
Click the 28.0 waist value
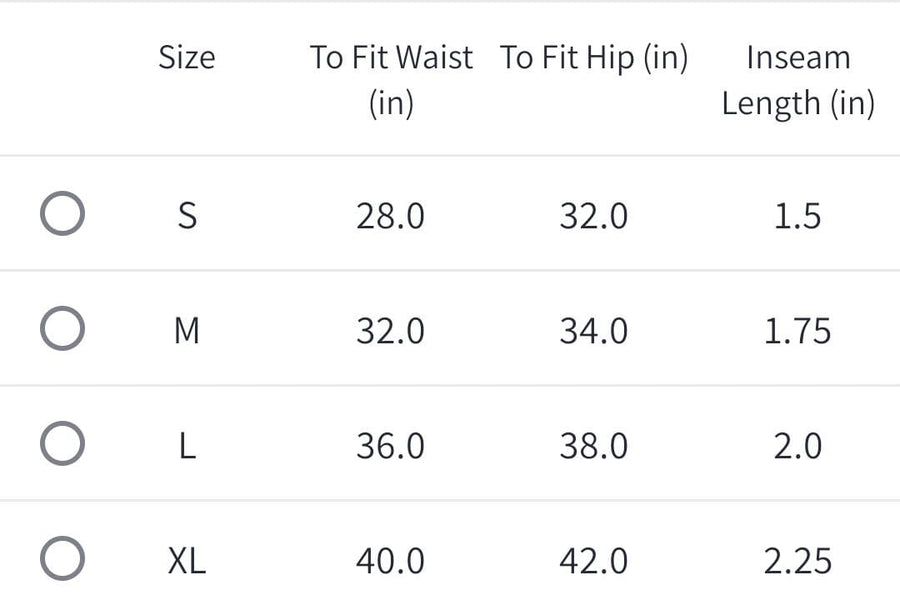390,216
